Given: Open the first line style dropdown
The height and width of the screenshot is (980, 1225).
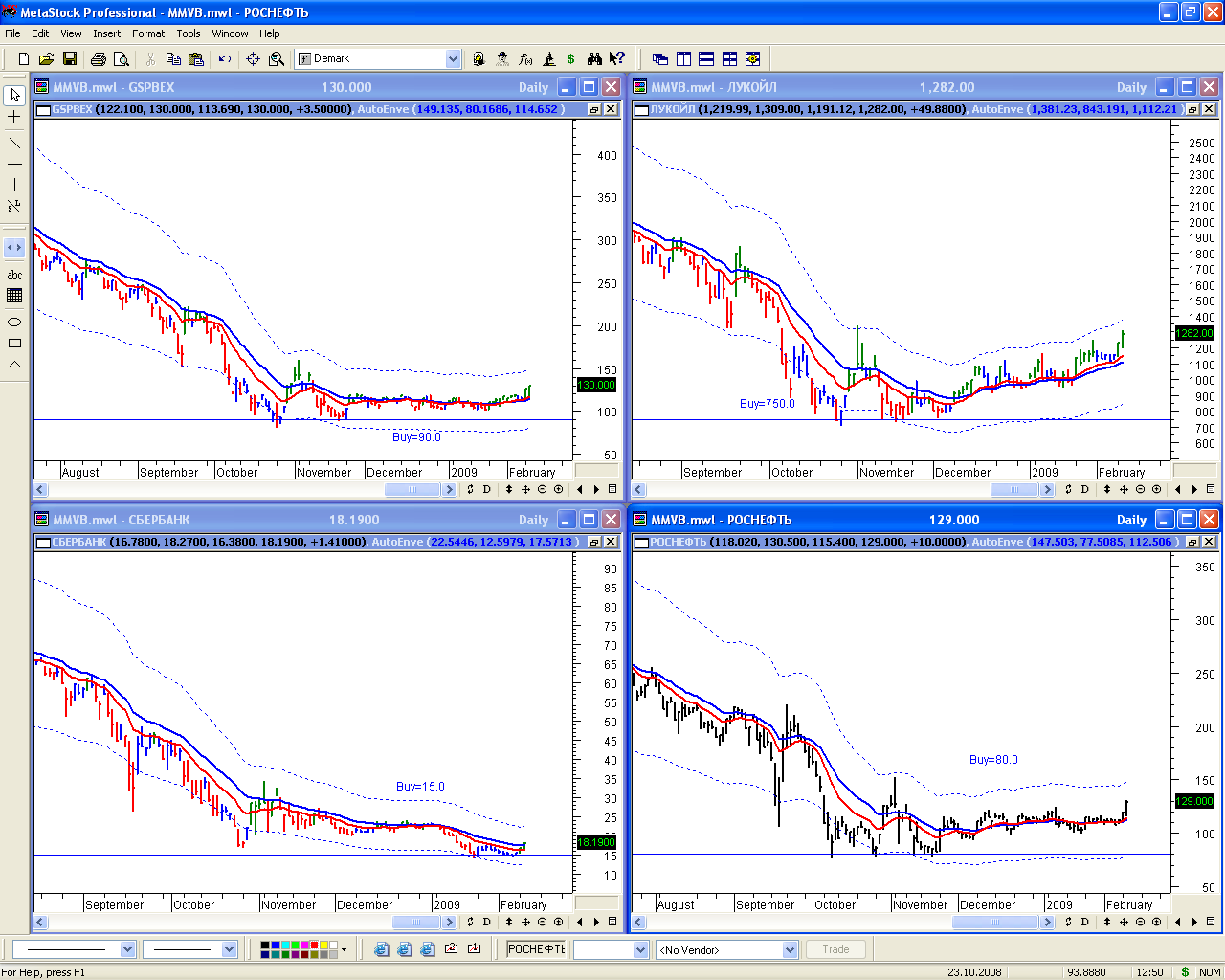Looking at the screenshot, I should pos(127,949).
